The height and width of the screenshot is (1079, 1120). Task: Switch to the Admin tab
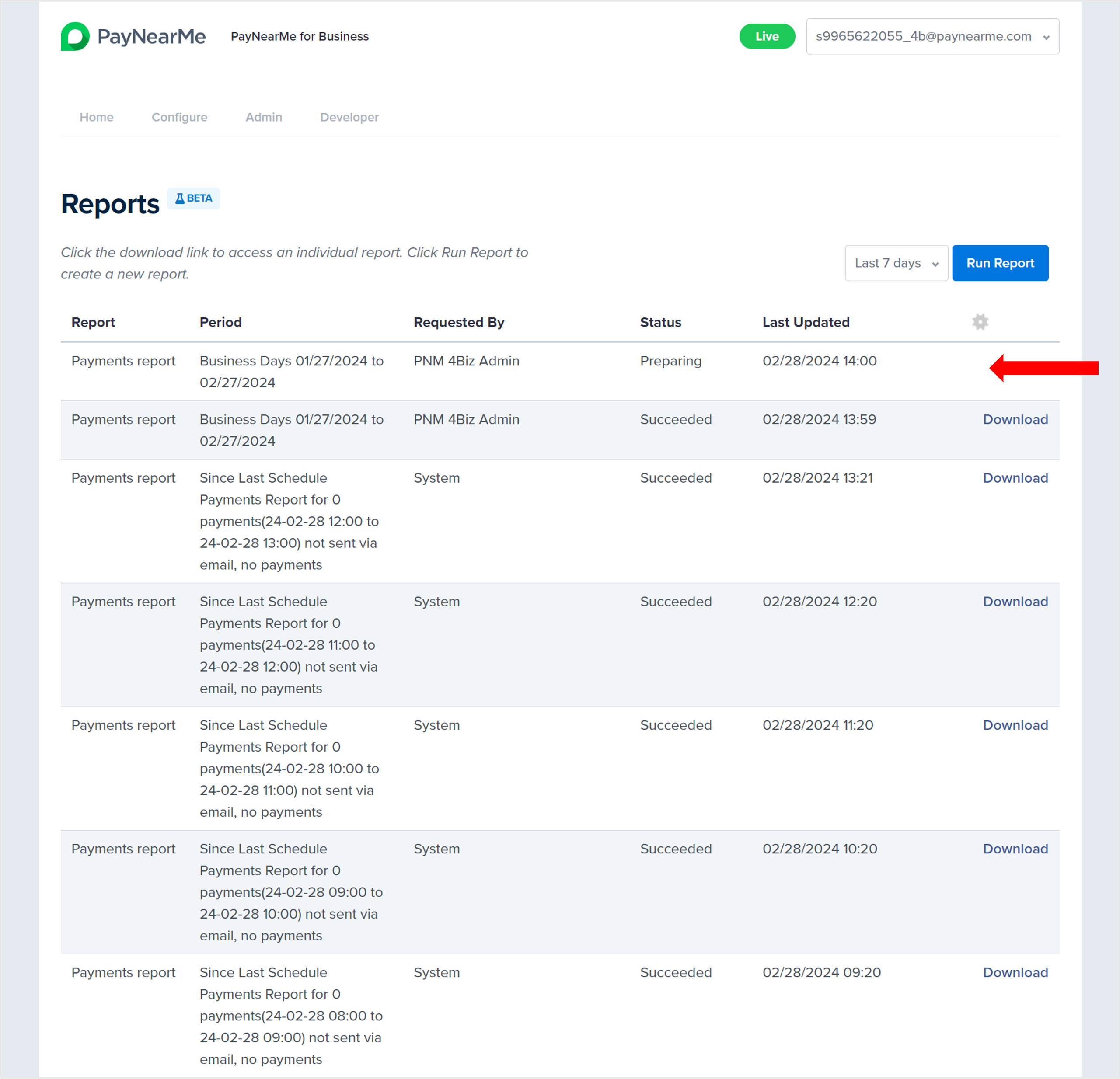tap(263, 117)
